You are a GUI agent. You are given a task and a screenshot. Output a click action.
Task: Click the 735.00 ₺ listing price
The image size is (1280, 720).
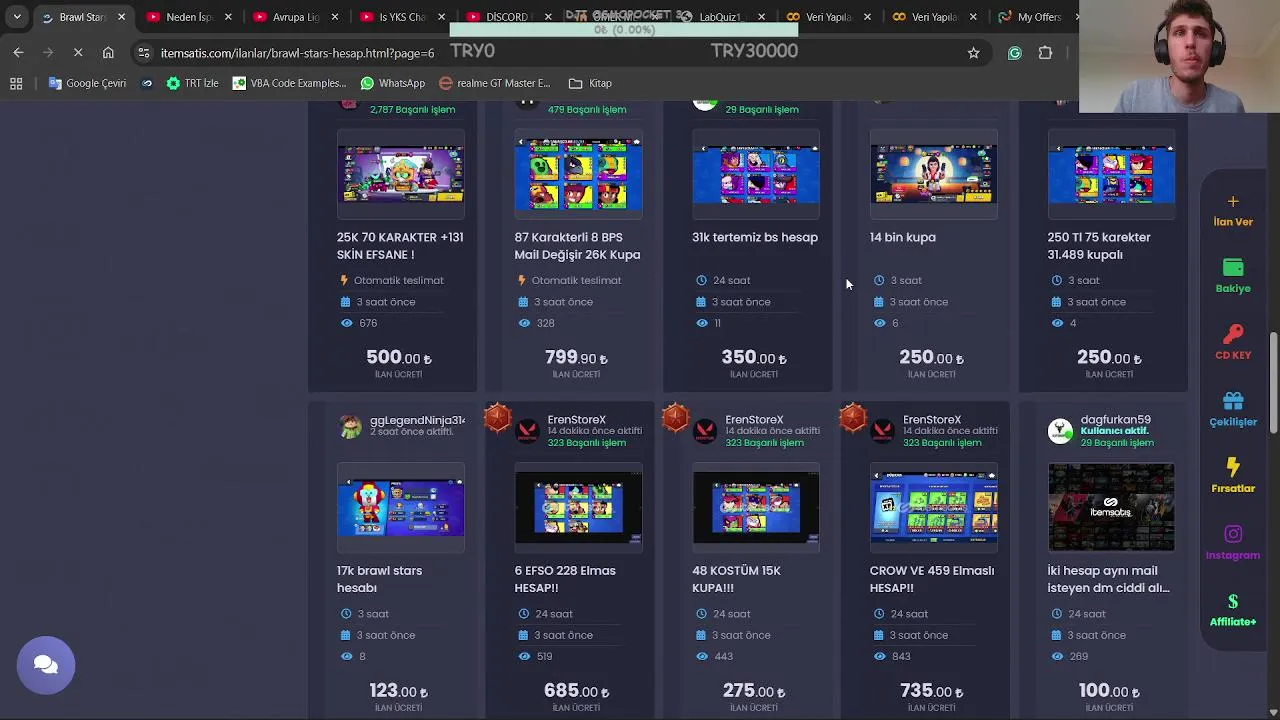coord(932,691)
